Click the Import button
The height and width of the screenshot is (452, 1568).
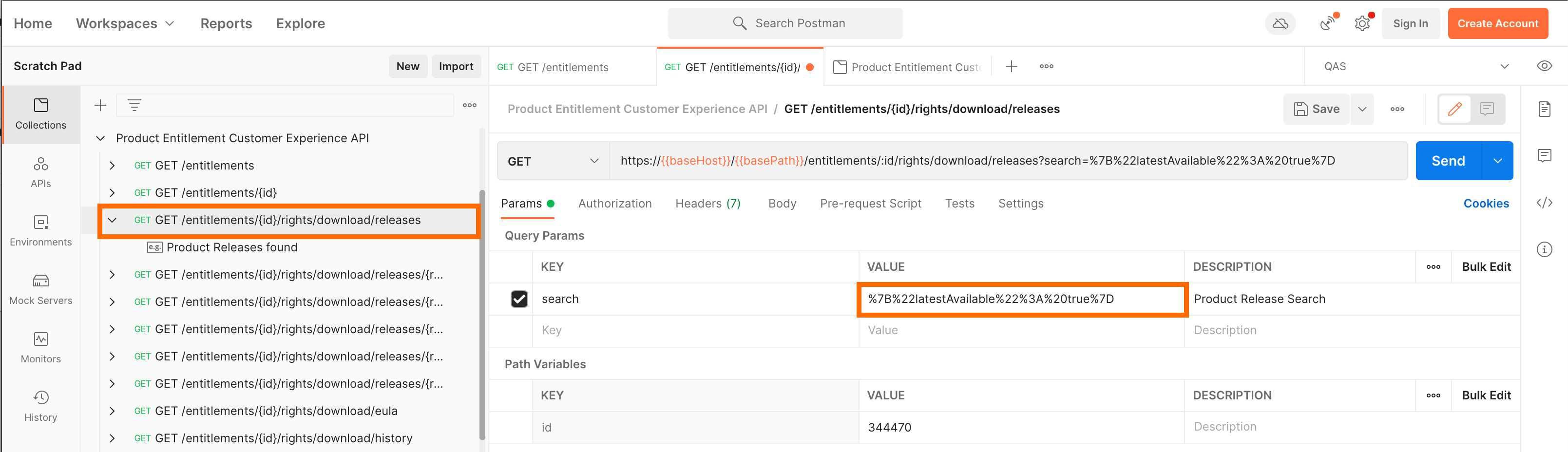(x=456, y=66)
